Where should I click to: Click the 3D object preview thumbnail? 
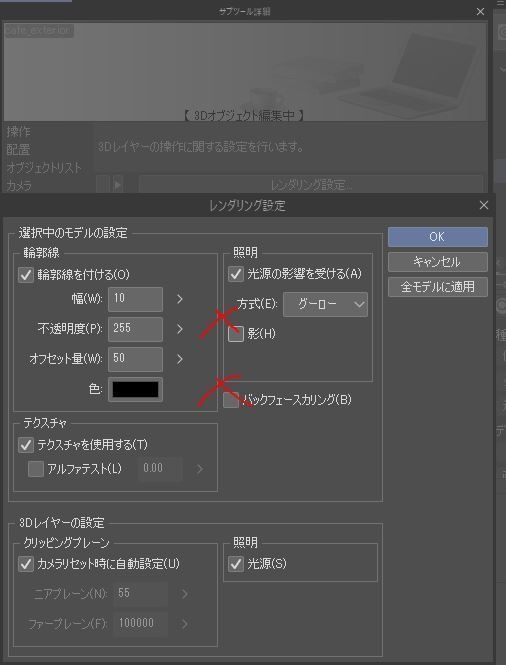coord(245,72)
